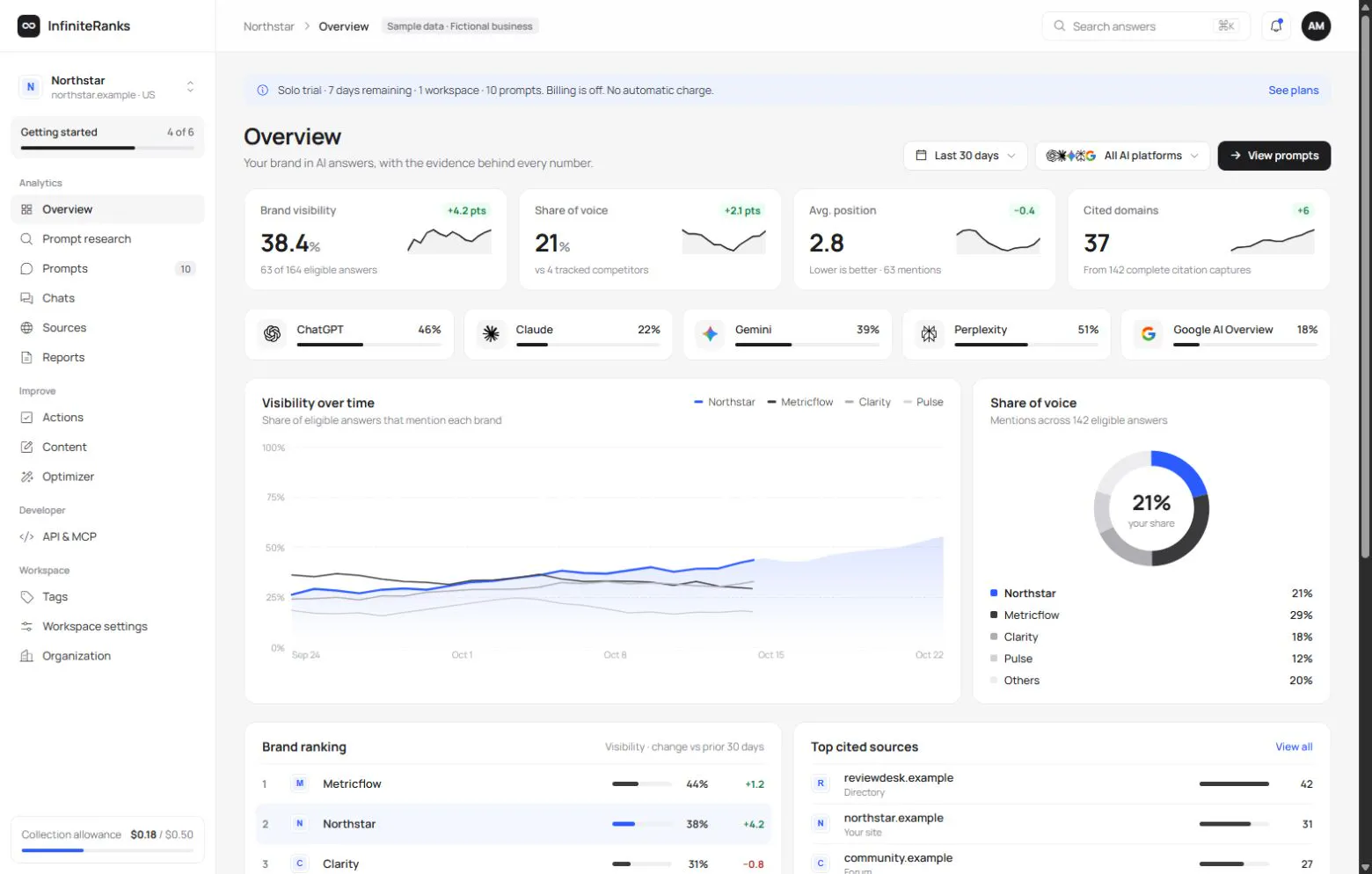The height and width of the screenshot is (874, 1372).
Task: Toggle Metricflow series in chart legend
Action: pos(800,402)
